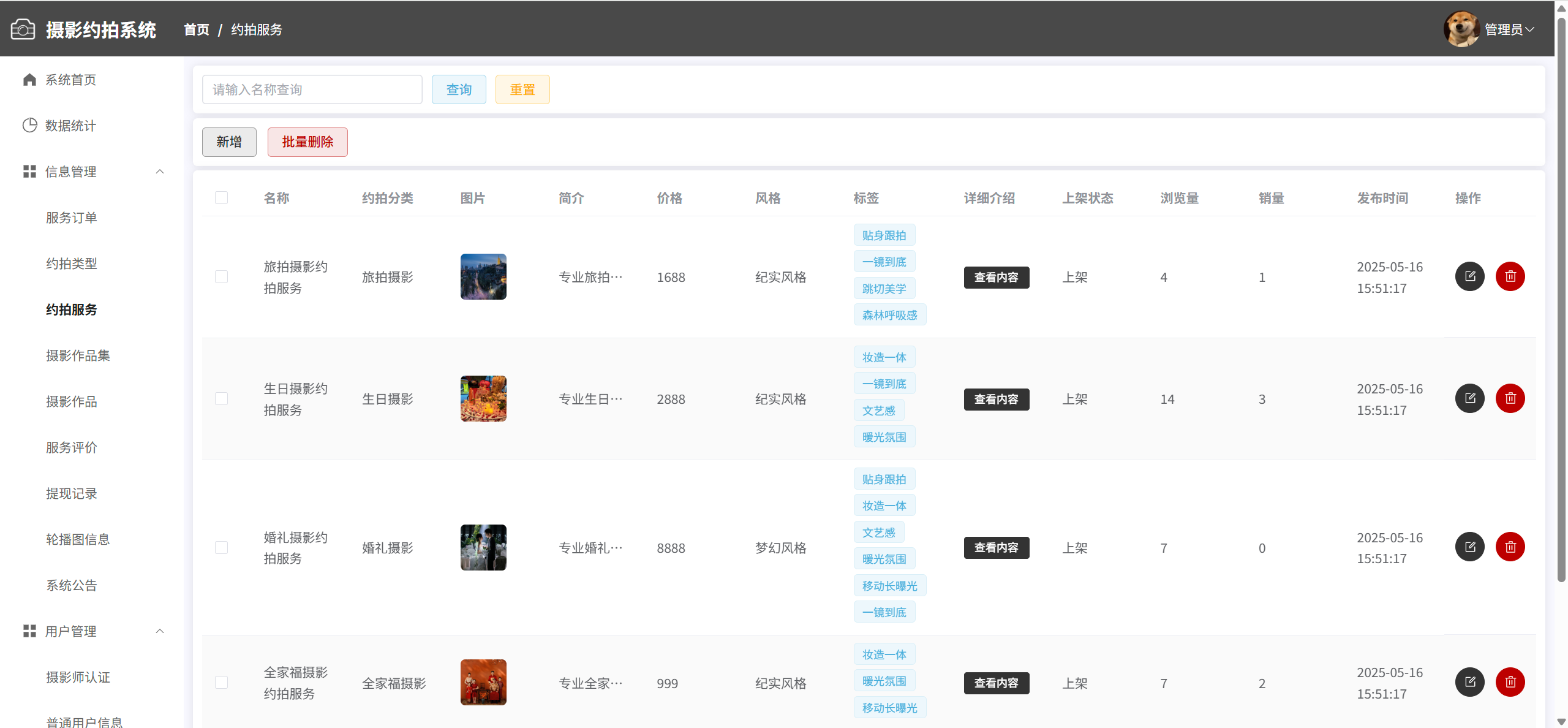1568x728 pixels.
Task: Click edit icon for 生日摄影约拍服务 row
Action: 1469,398
